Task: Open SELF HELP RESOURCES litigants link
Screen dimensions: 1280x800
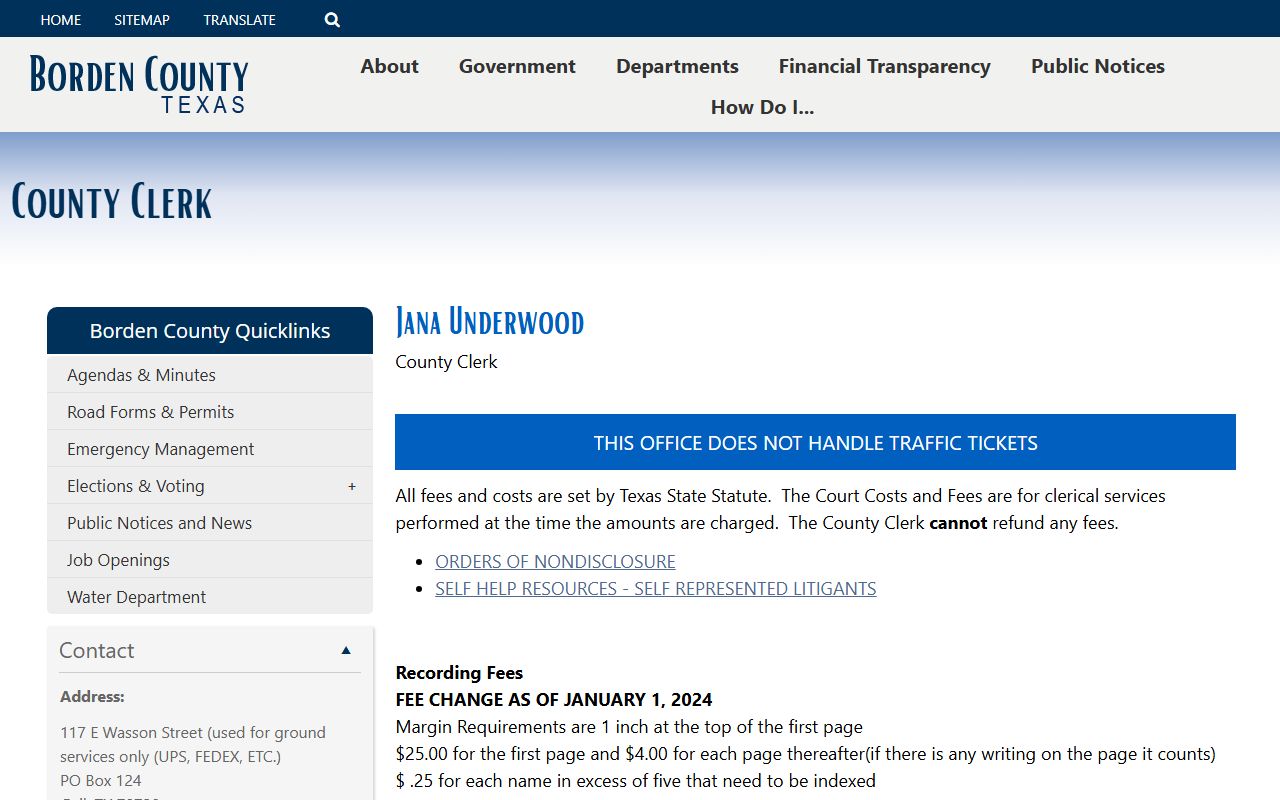Action: (656, 589)
